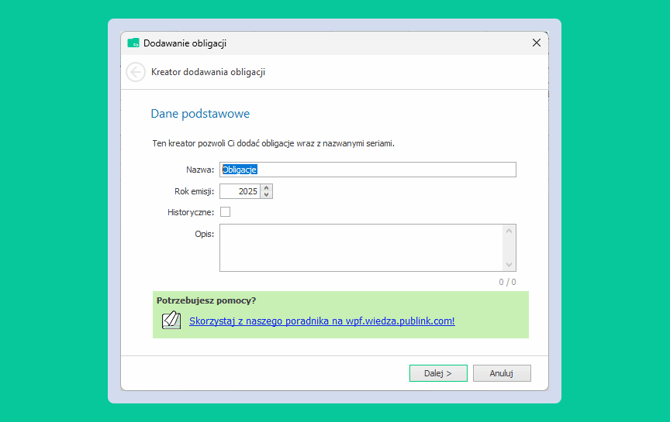Screen dimensions: 670x422
Task: Click the guide book icon in help box
Action: pos(171,320)
